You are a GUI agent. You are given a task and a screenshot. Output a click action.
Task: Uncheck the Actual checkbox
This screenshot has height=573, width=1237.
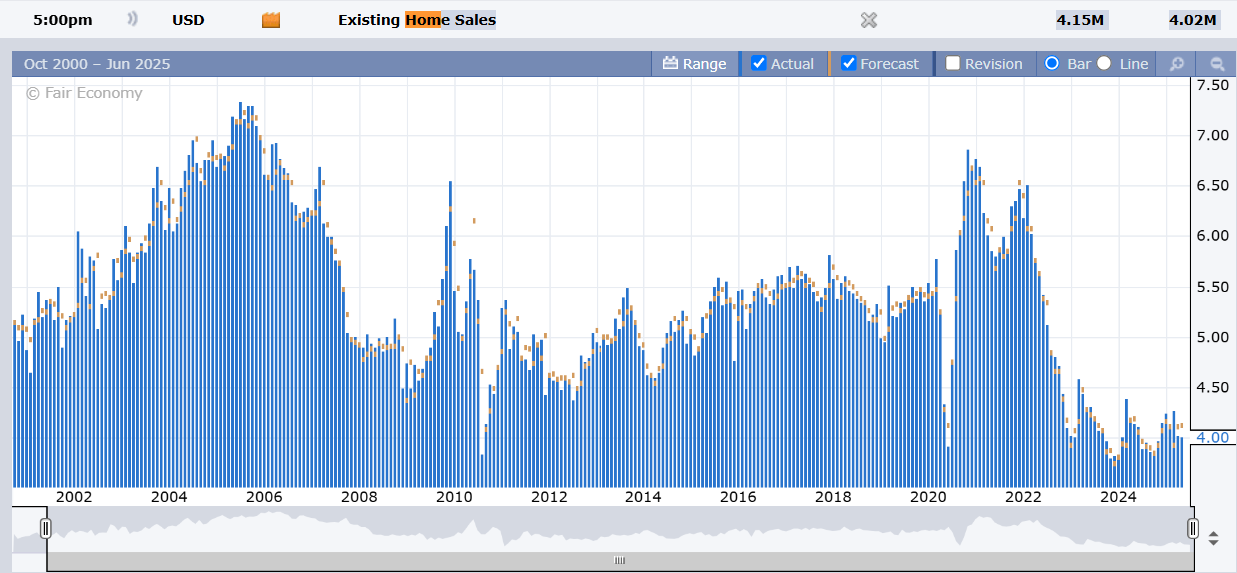(759, 64)
